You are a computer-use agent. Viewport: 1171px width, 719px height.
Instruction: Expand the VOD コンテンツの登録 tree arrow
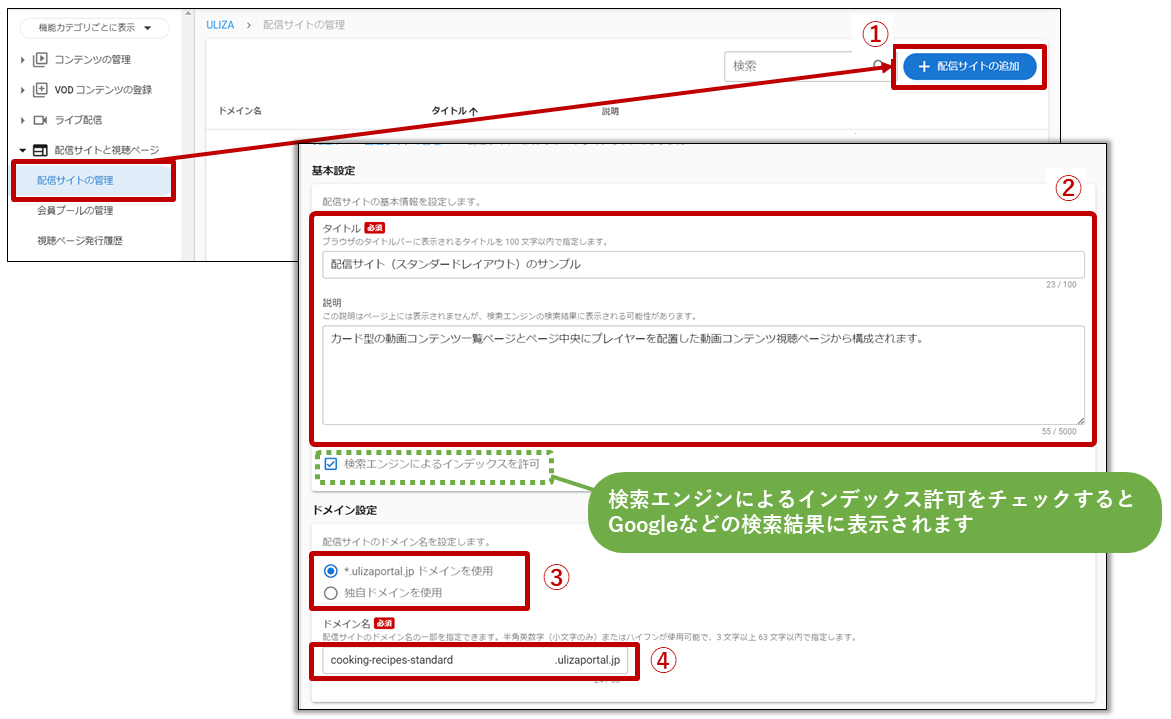click(23, 90)
